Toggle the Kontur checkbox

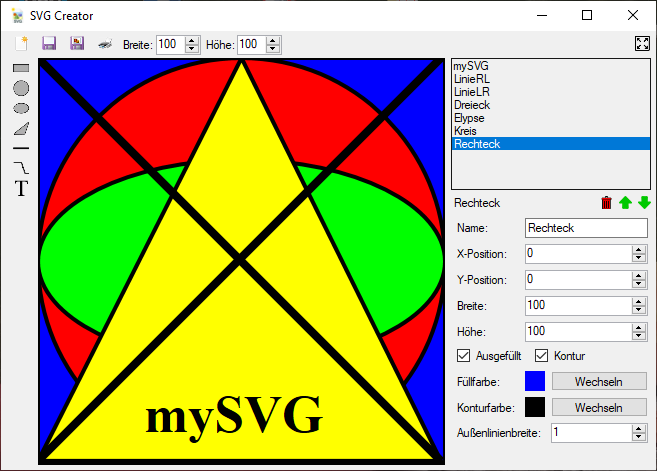(x=542, y=355)
